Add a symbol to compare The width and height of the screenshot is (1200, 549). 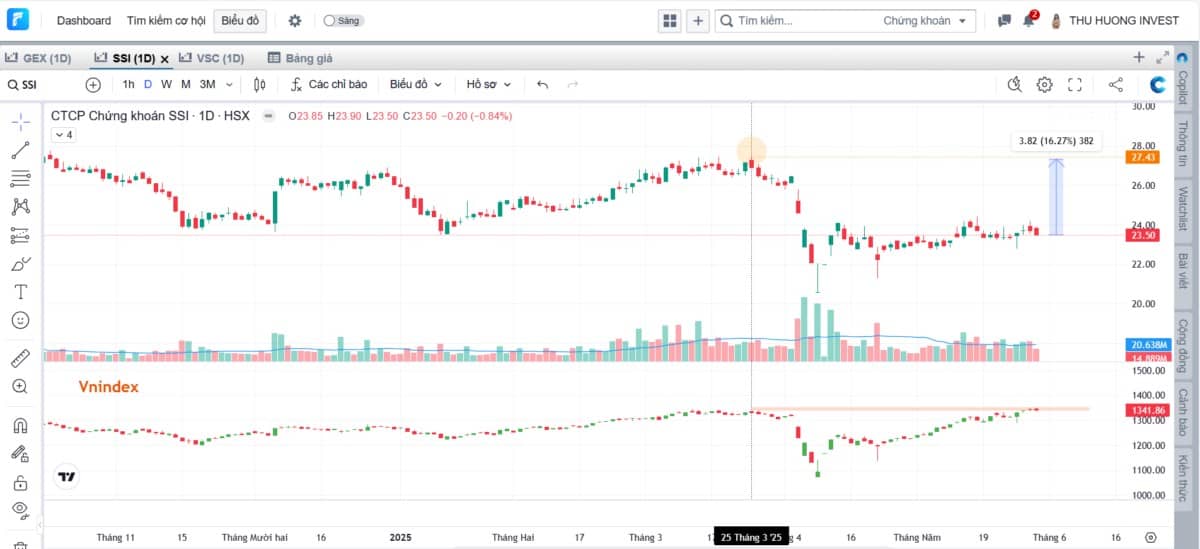pos(93,85)
